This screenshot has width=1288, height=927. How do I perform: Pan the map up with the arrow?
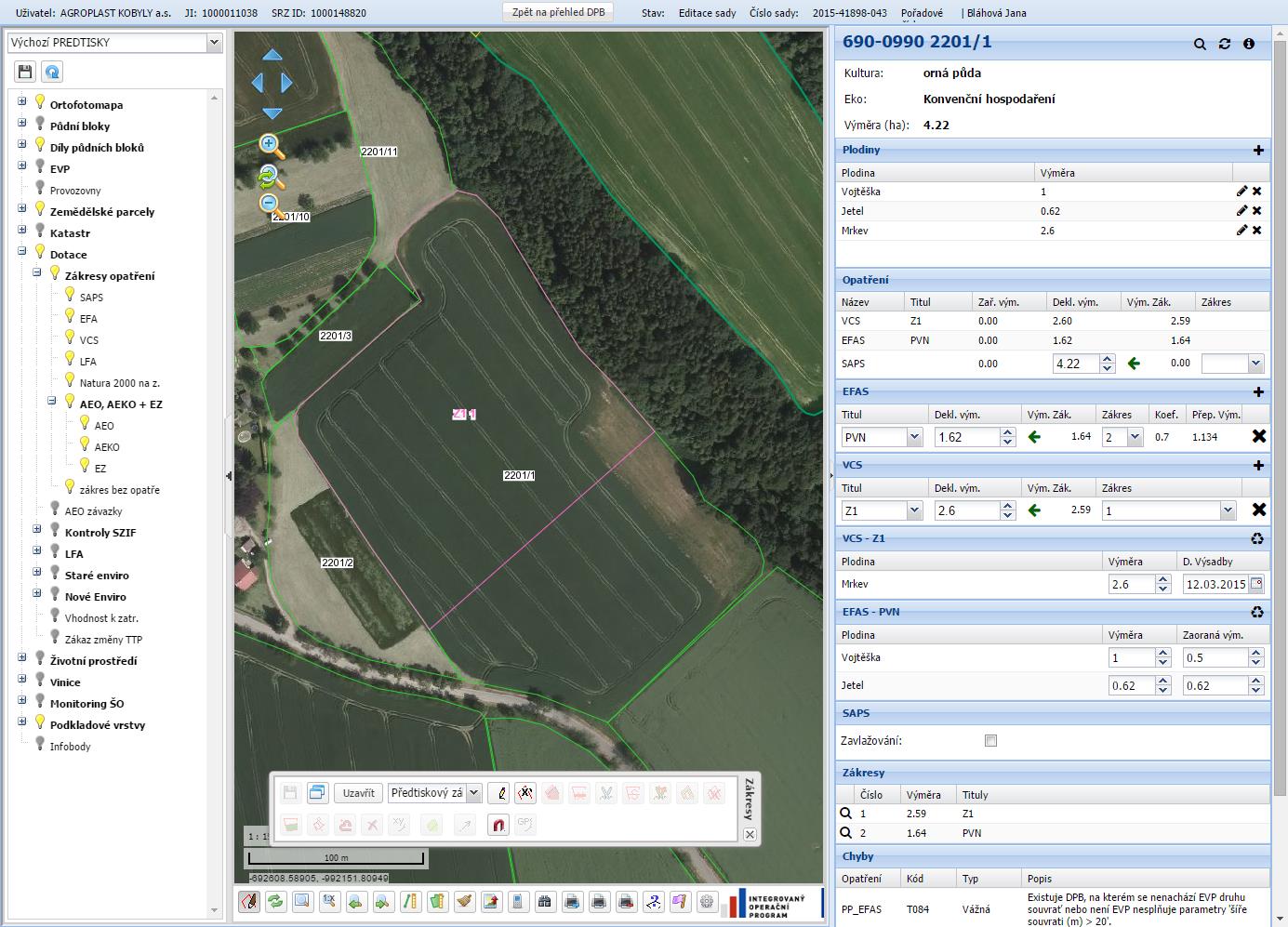pos(272,55)
